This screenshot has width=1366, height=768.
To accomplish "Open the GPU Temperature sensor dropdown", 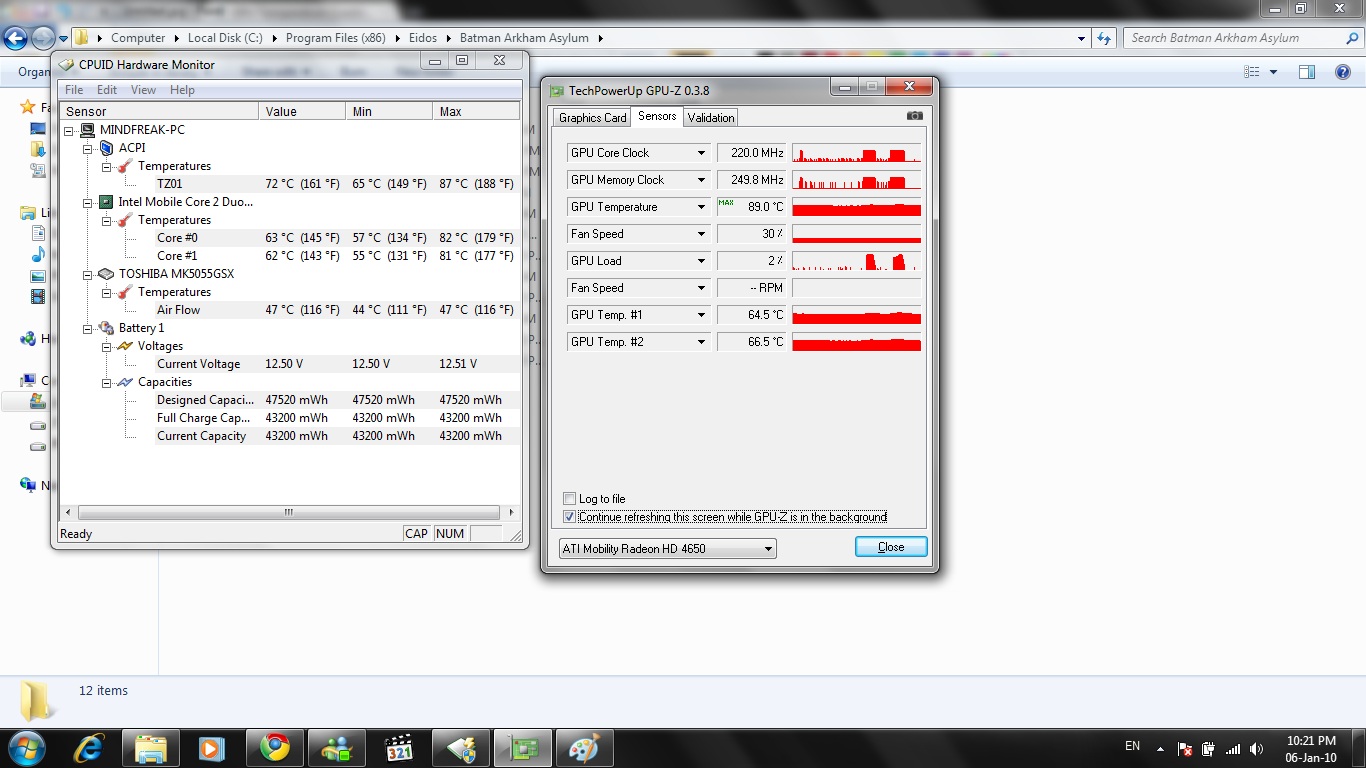I will pos(702,207).
